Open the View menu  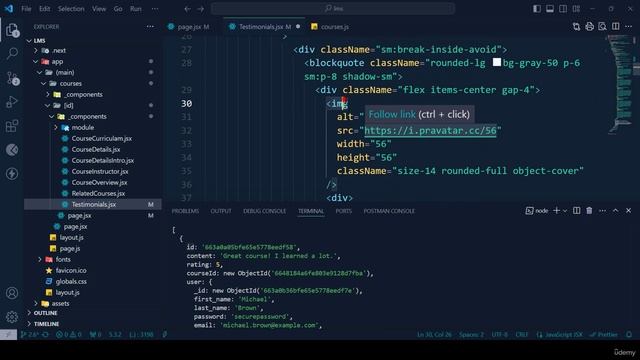pyautogui.click(x=99, y=9)
